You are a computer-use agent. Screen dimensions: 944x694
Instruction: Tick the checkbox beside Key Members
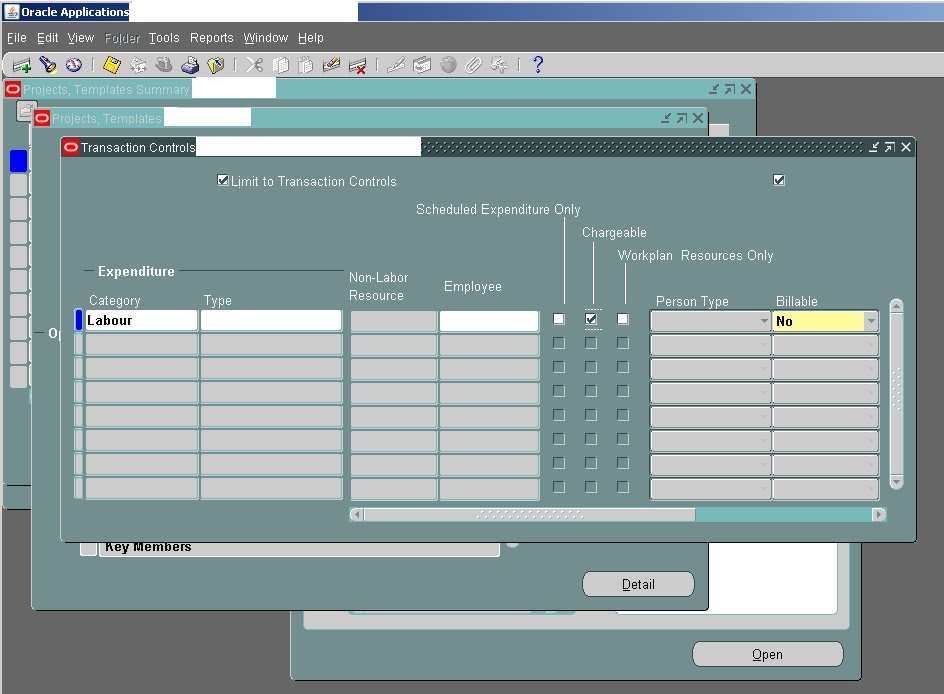[x=88, y=548]
